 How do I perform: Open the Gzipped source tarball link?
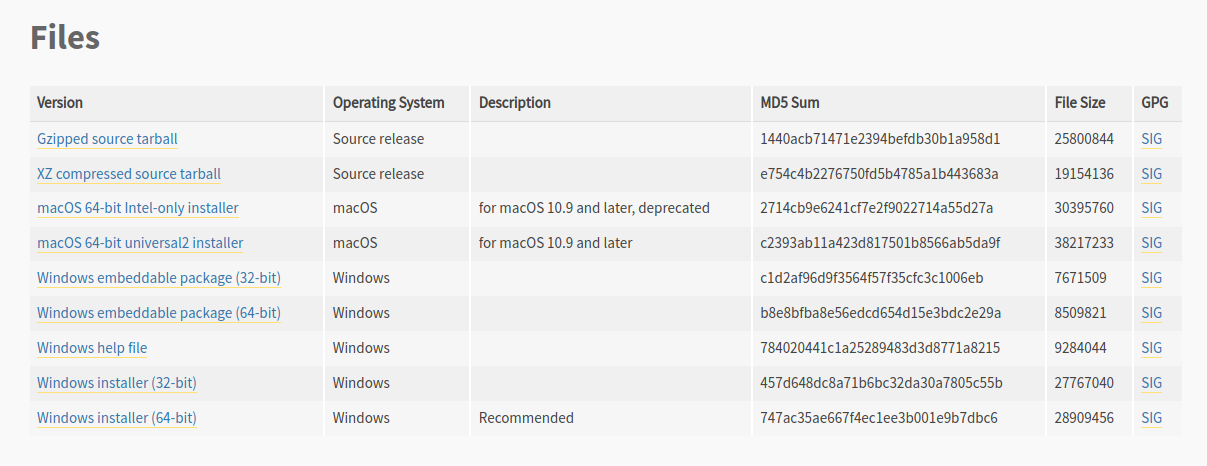point(107,139)
